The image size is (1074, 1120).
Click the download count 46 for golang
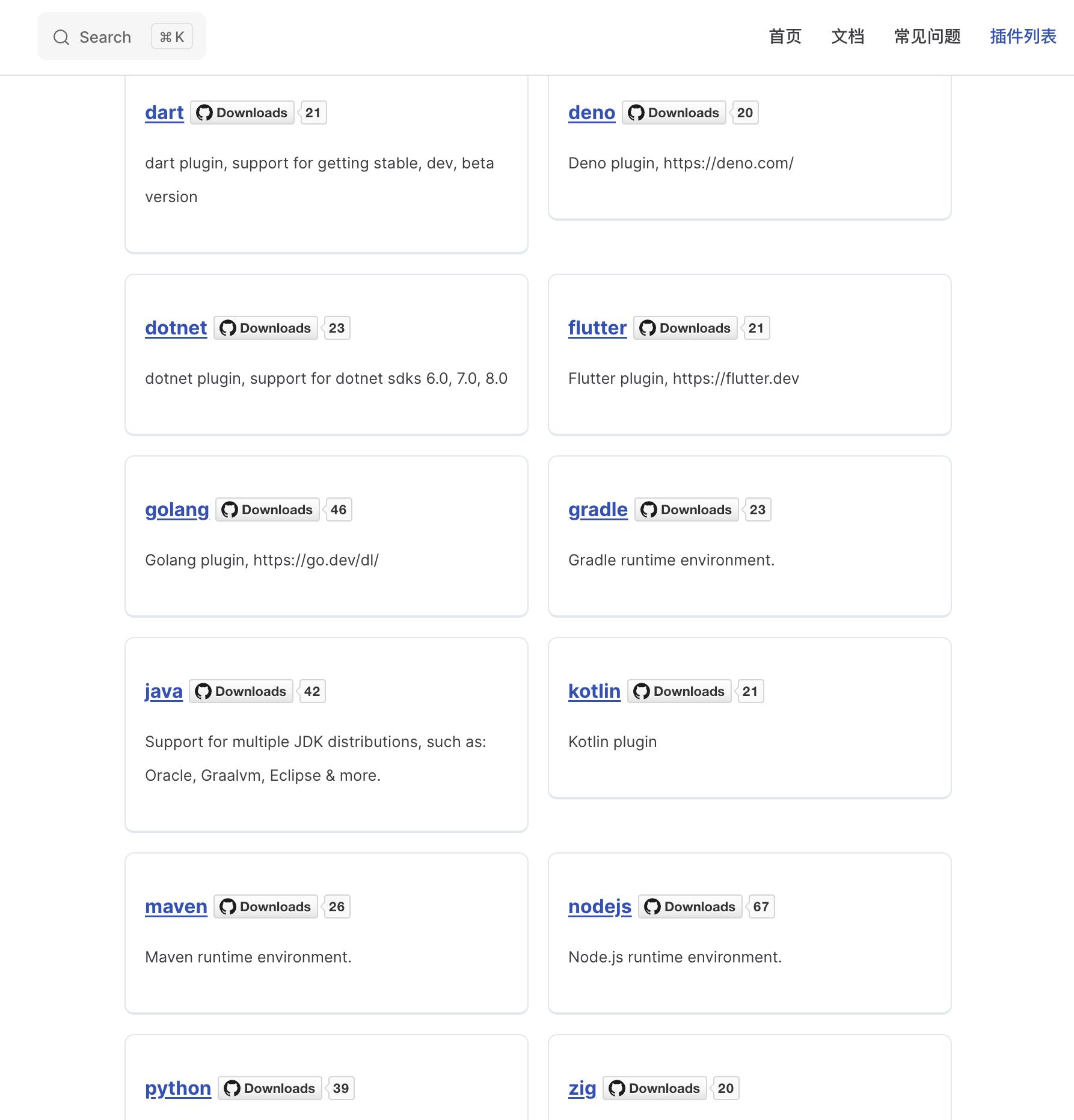pyautogui.click(x=339, y=509)
